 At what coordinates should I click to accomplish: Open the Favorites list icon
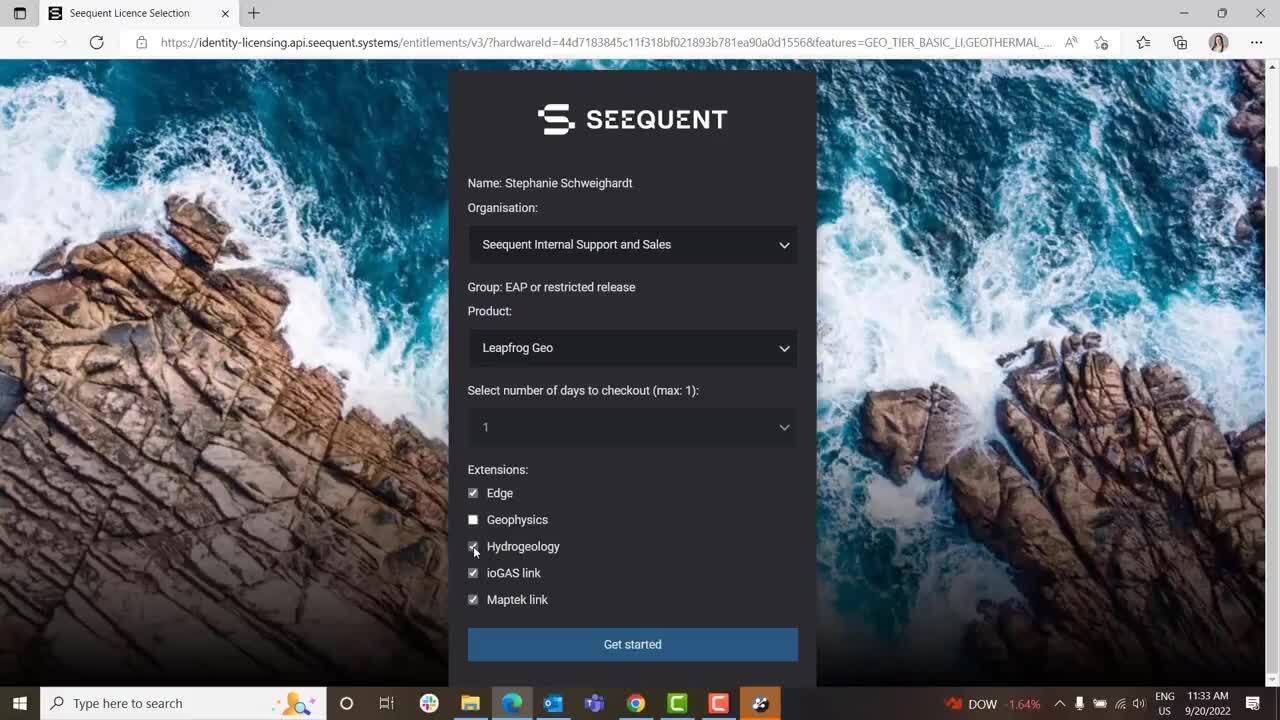pos(1143,42)
